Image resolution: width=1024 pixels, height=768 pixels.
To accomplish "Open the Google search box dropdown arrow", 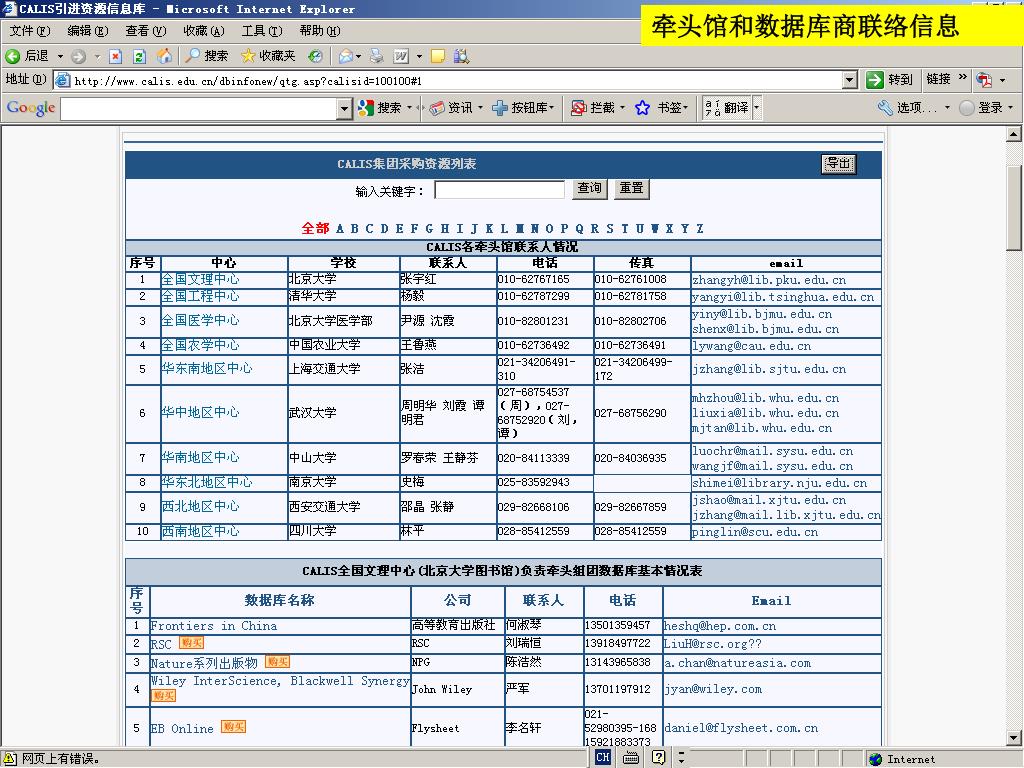I will click(x=345, y=108).
